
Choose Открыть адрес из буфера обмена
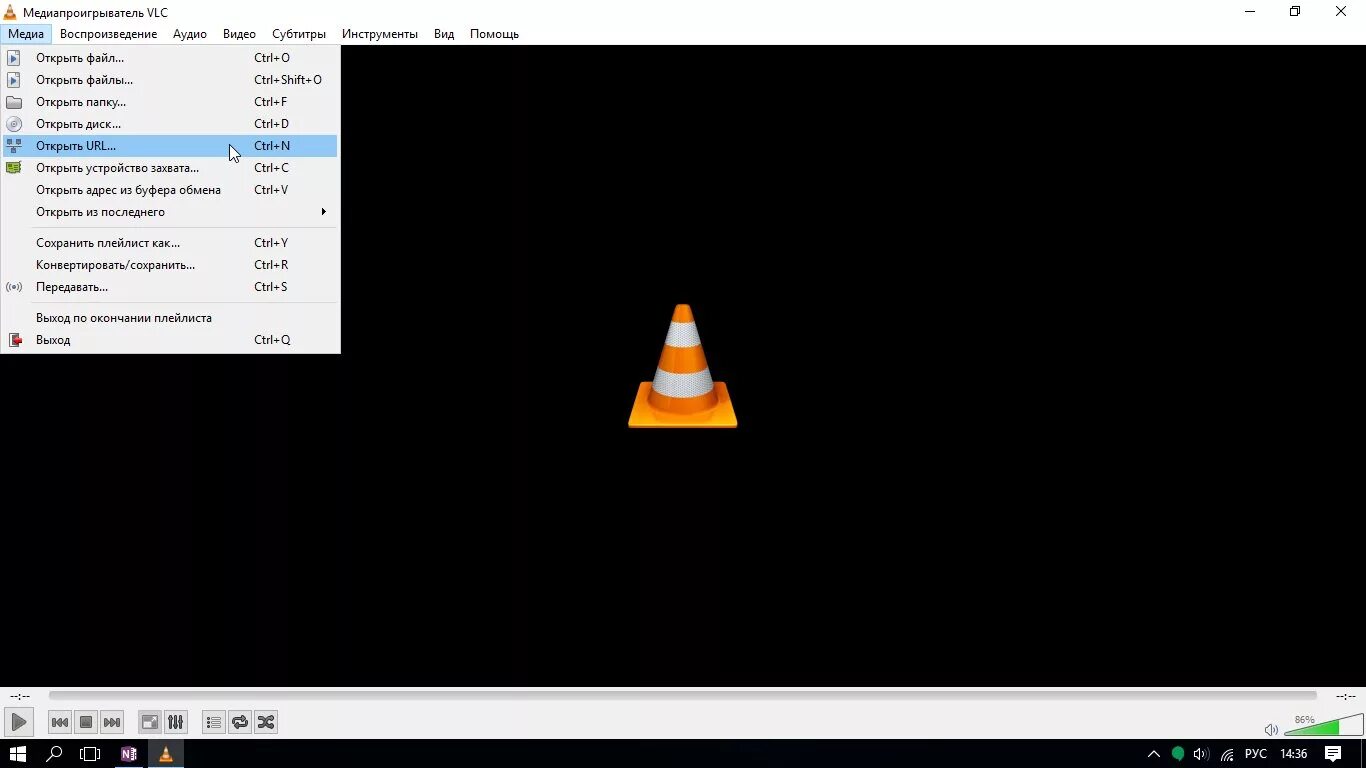click(170, 190)
